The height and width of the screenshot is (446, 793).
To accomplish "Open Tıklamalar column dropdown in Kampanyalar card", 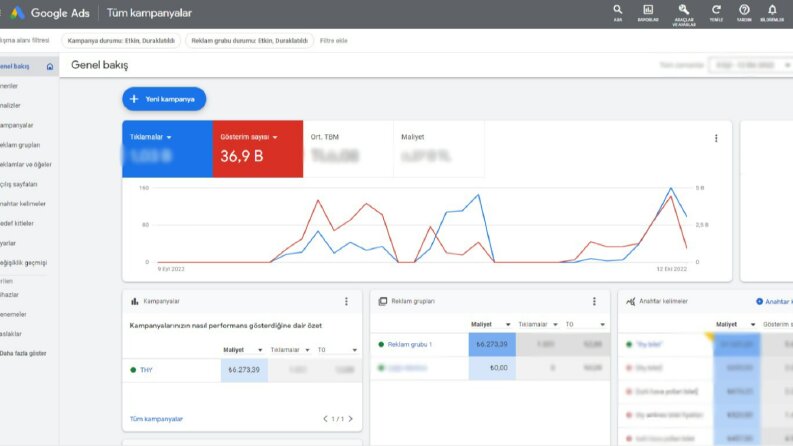I will (307, 350).
